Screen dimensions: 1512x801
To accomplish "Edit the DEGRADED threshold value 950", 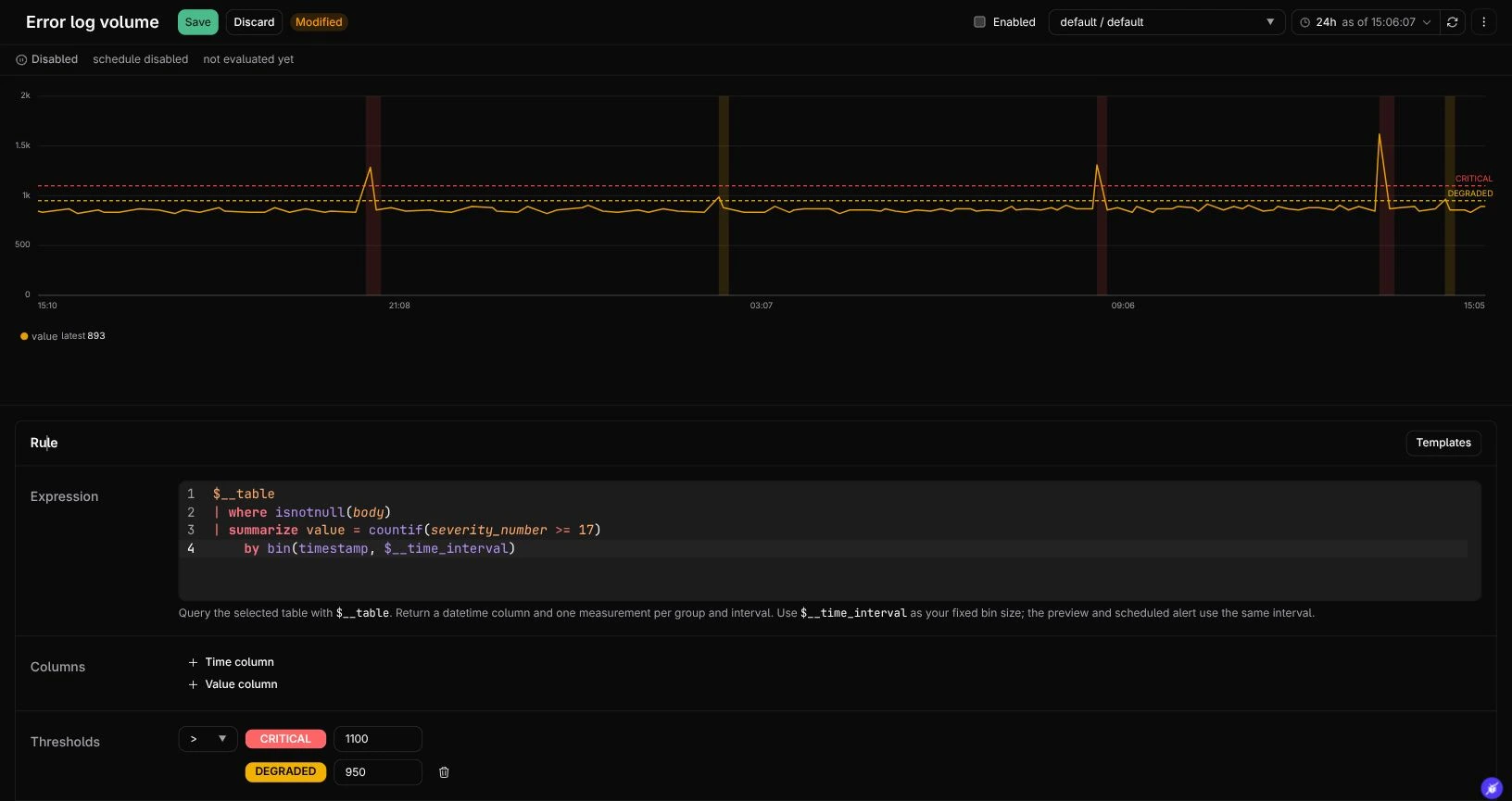I will point(378,772).
